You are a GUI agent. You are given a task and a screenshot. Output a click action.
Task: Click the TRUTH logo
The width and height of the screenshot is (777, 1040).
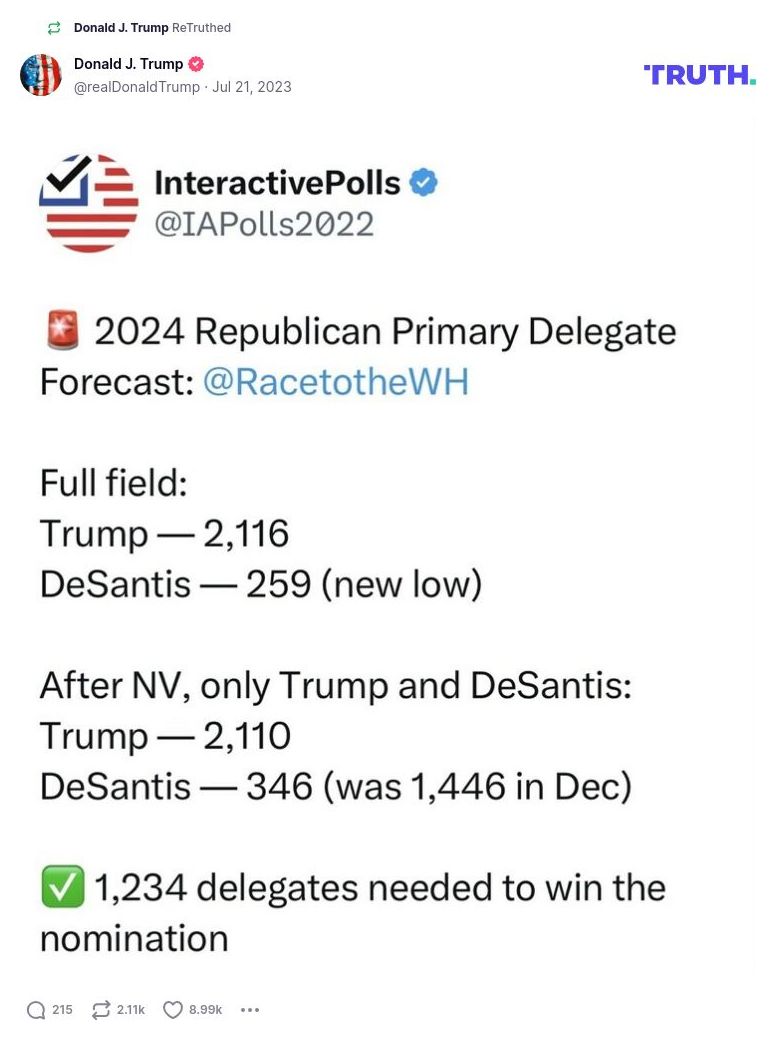click(700, 75)
